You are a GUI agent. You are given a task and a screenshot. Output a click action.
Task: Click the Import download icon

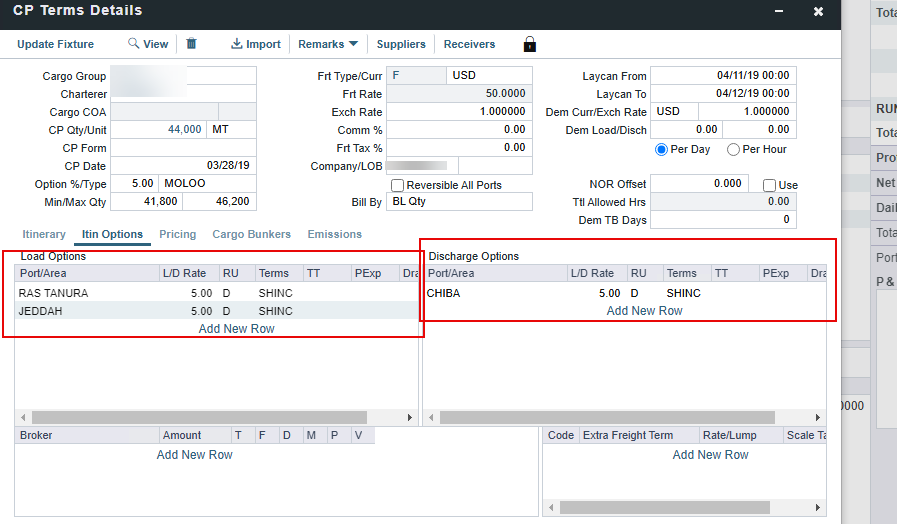pyautogui.click(x=237, y=44)
